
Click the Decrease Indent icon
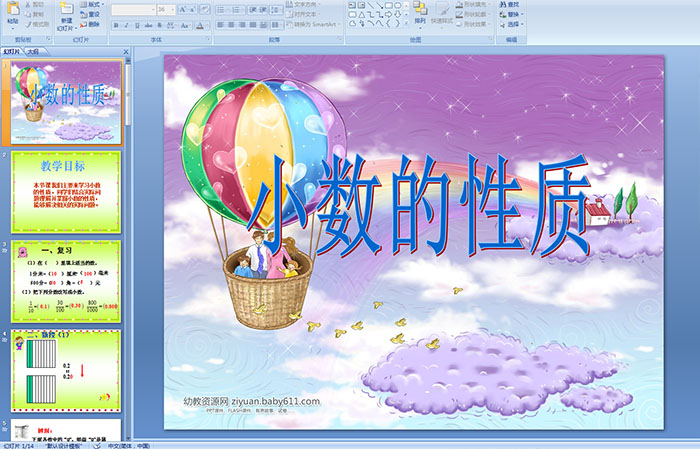pos(253,10)
